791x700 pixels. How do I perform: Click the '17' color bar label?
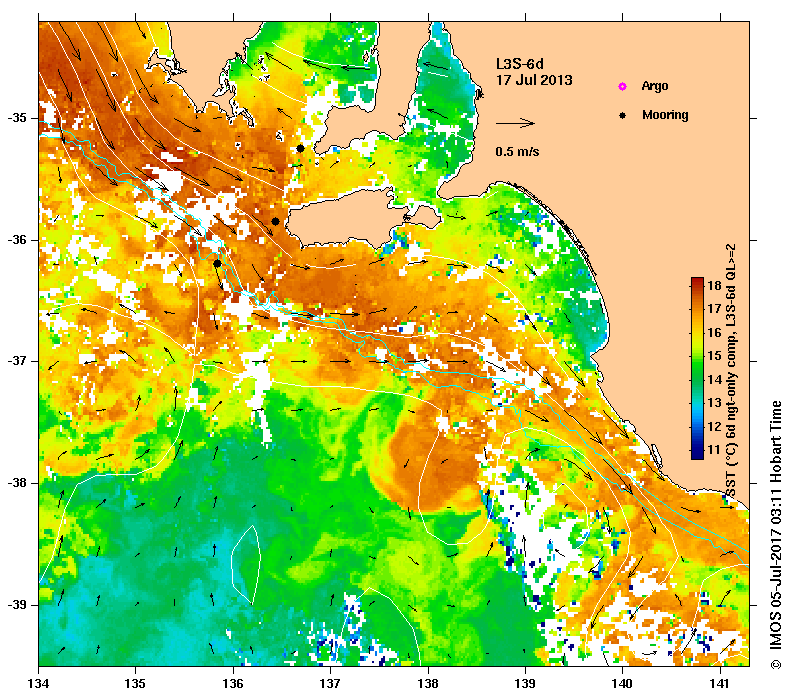coord(714,309)
